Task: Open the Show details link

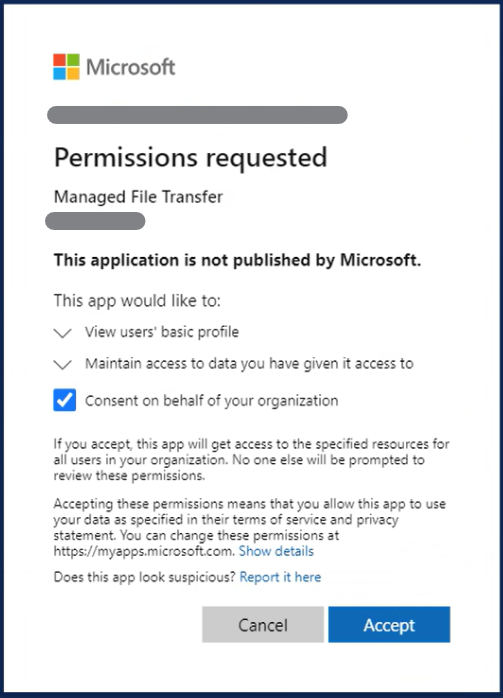Action: pyautogui.click(x=276, y=551)
